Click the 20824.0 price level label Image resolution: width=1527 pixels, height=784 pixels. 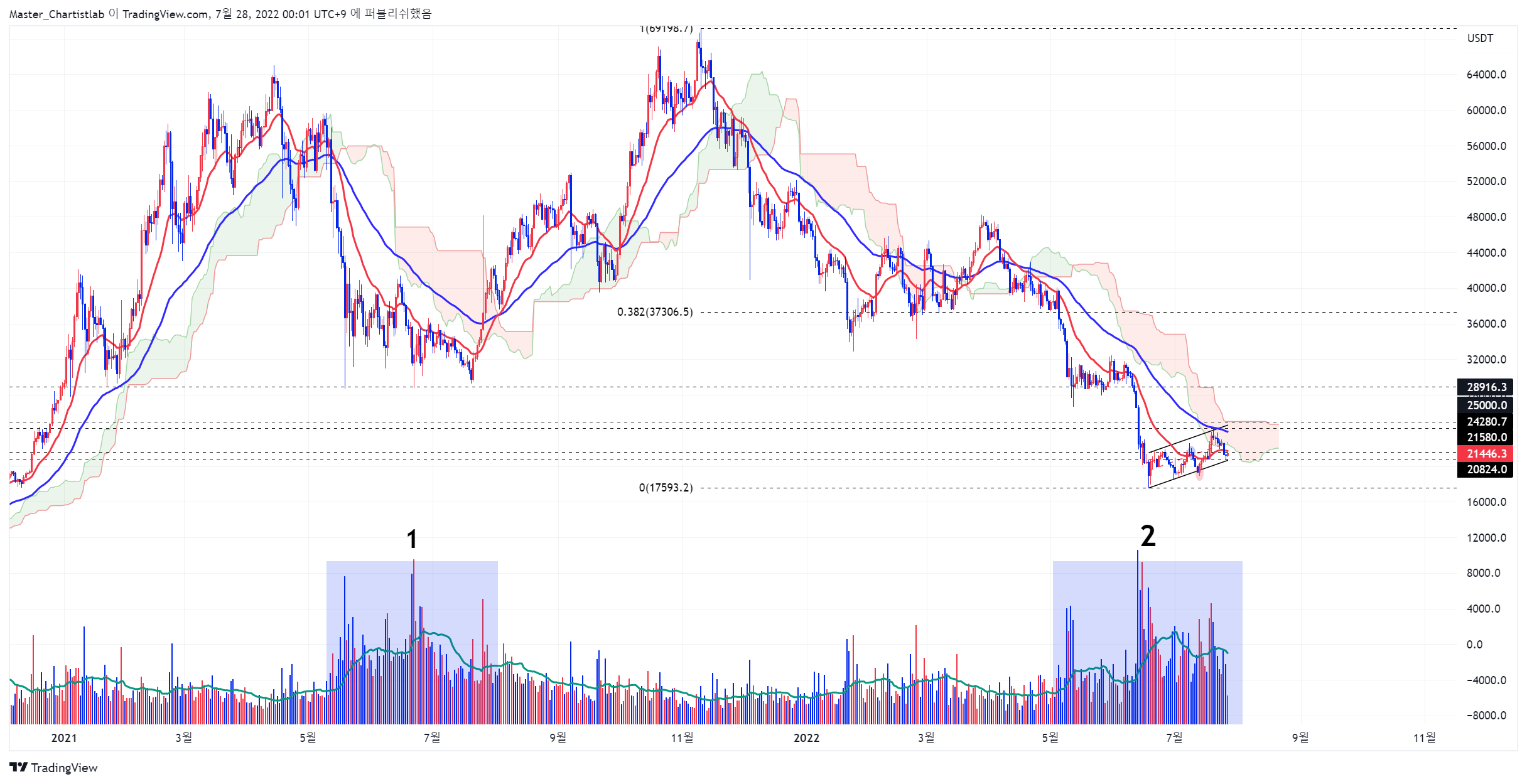point(1485,470)
